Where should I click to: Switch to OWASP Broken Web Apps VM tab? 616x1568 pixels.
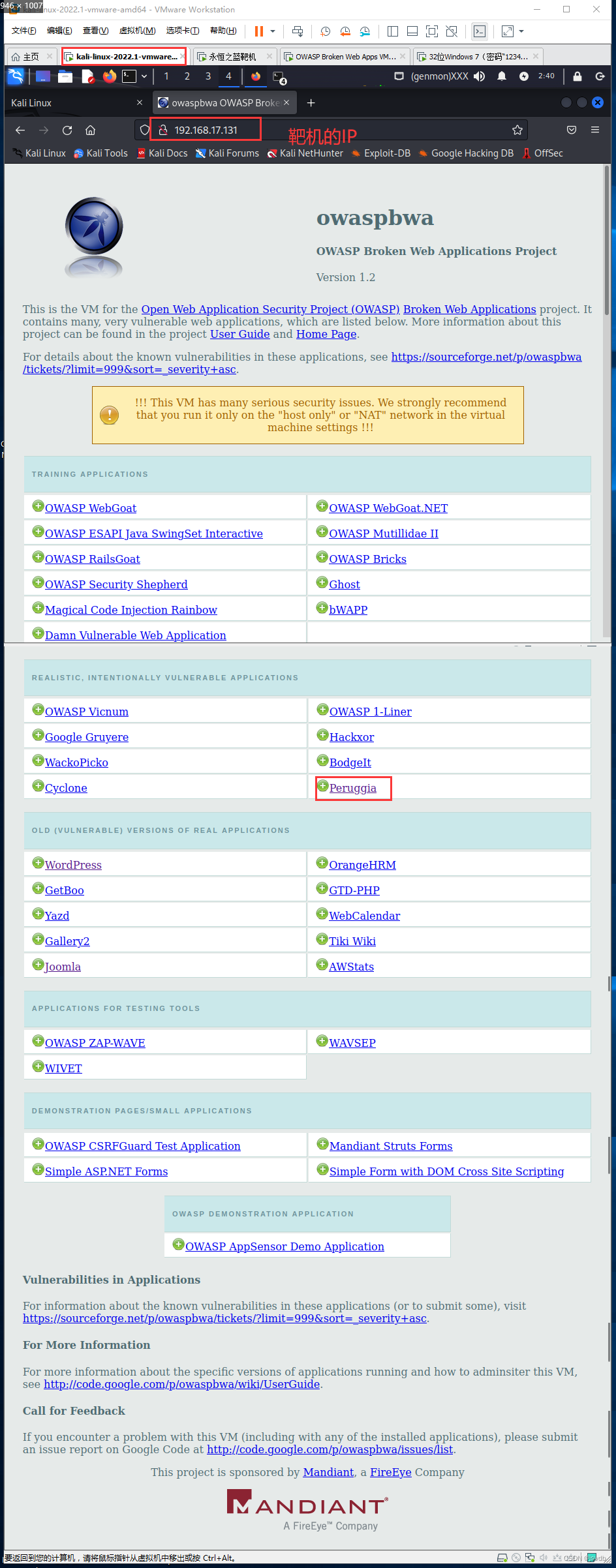[345, 57]
